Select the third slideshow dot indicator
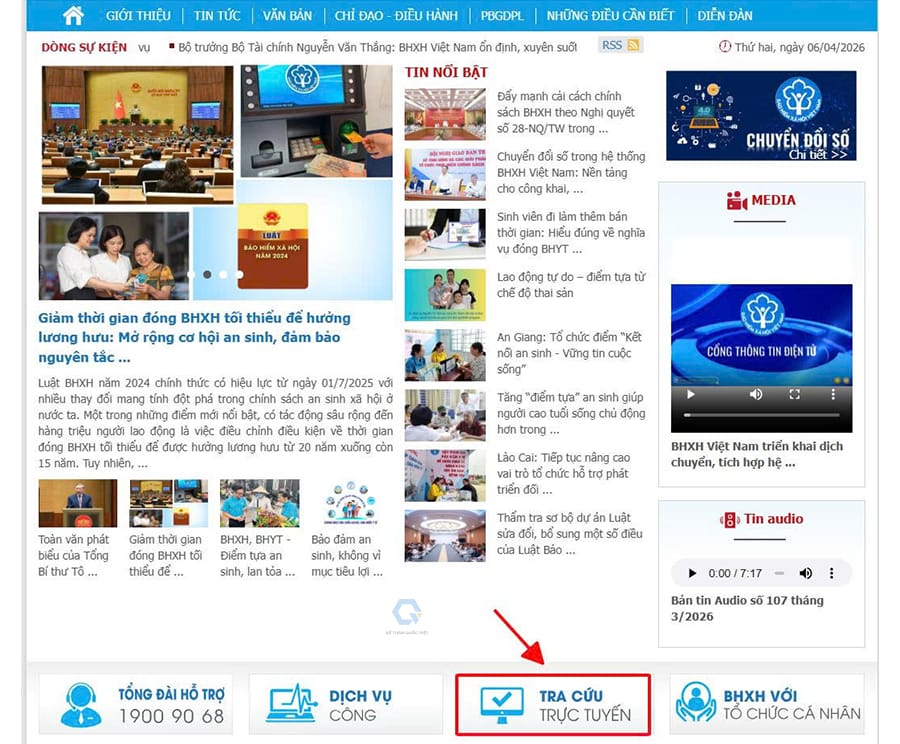 (x=223, y=274)
